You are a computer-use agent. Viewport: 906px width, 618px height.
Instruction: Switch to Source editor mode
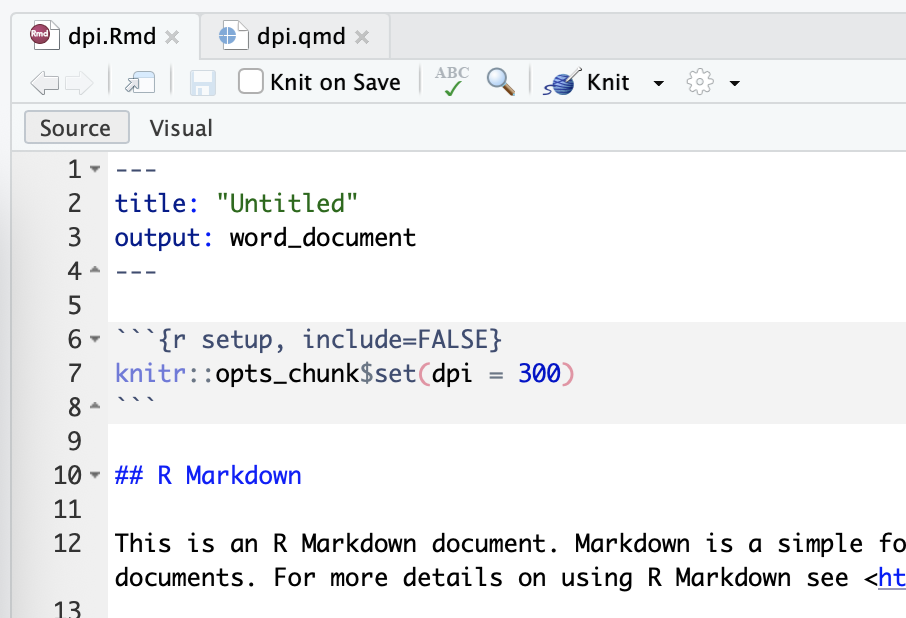pos(76,128)
